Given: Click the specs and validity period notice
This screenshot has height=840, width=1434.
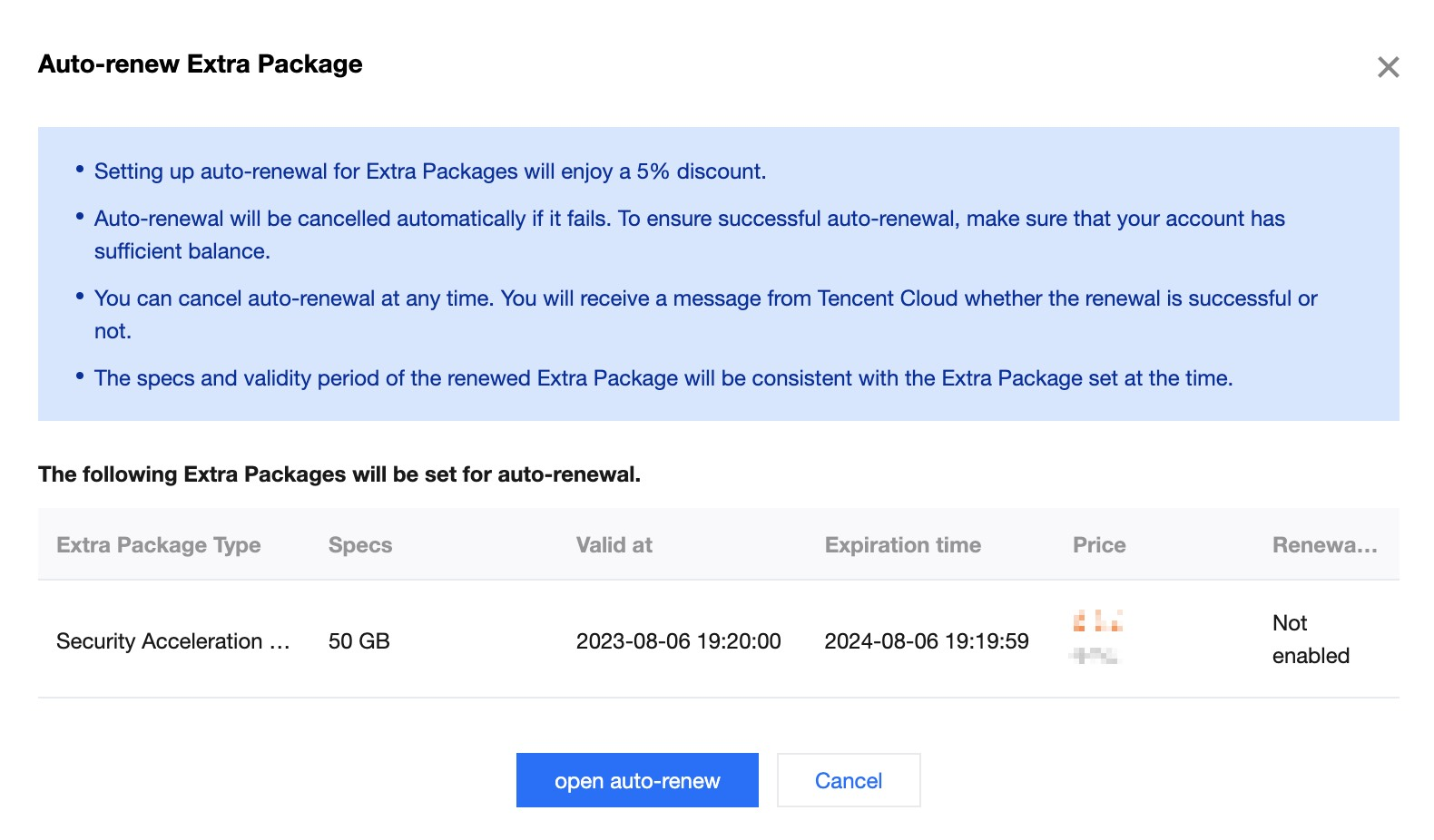Looking at the screenshot, I should point(663,378).
